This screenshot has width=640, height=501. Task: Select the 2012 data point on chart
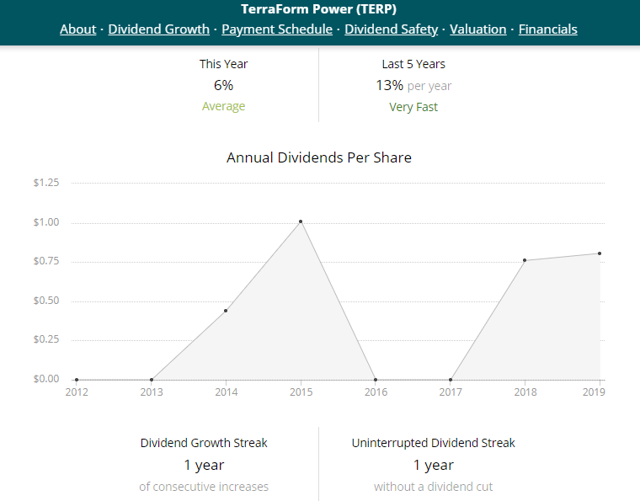click(x=77, y=380)
